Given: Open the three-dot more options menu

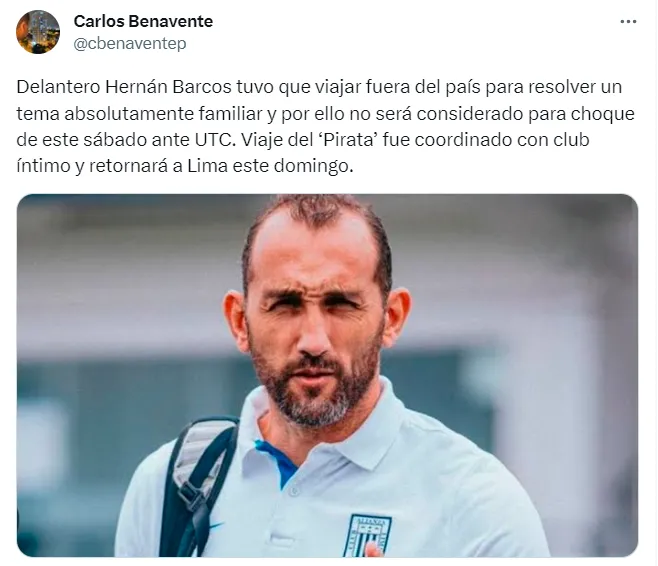Looking at the screenshot, I should pos(628,22).
